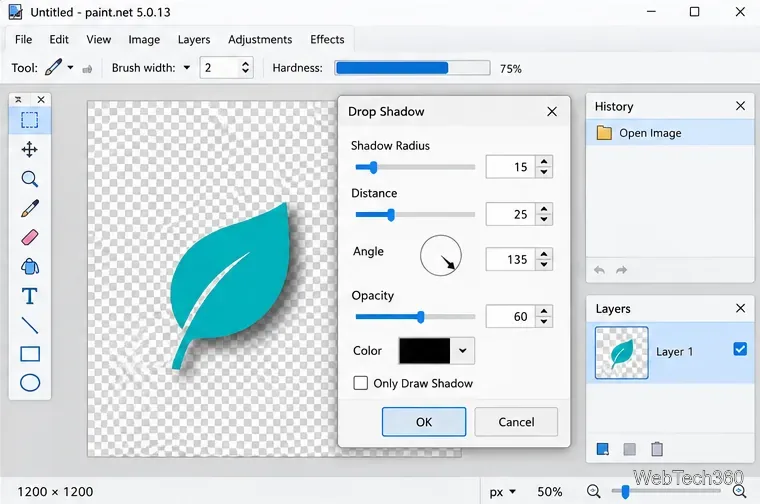This screenshot has width=760, height=504.
Task: Increase Opacity value with up spinner
Action: click(x=544, y=311)
